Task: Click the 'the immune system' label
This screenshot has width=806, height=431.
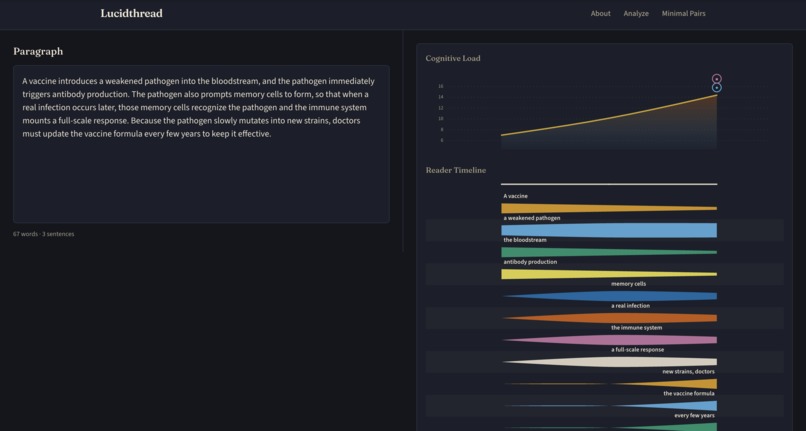Action: point(636,328)
